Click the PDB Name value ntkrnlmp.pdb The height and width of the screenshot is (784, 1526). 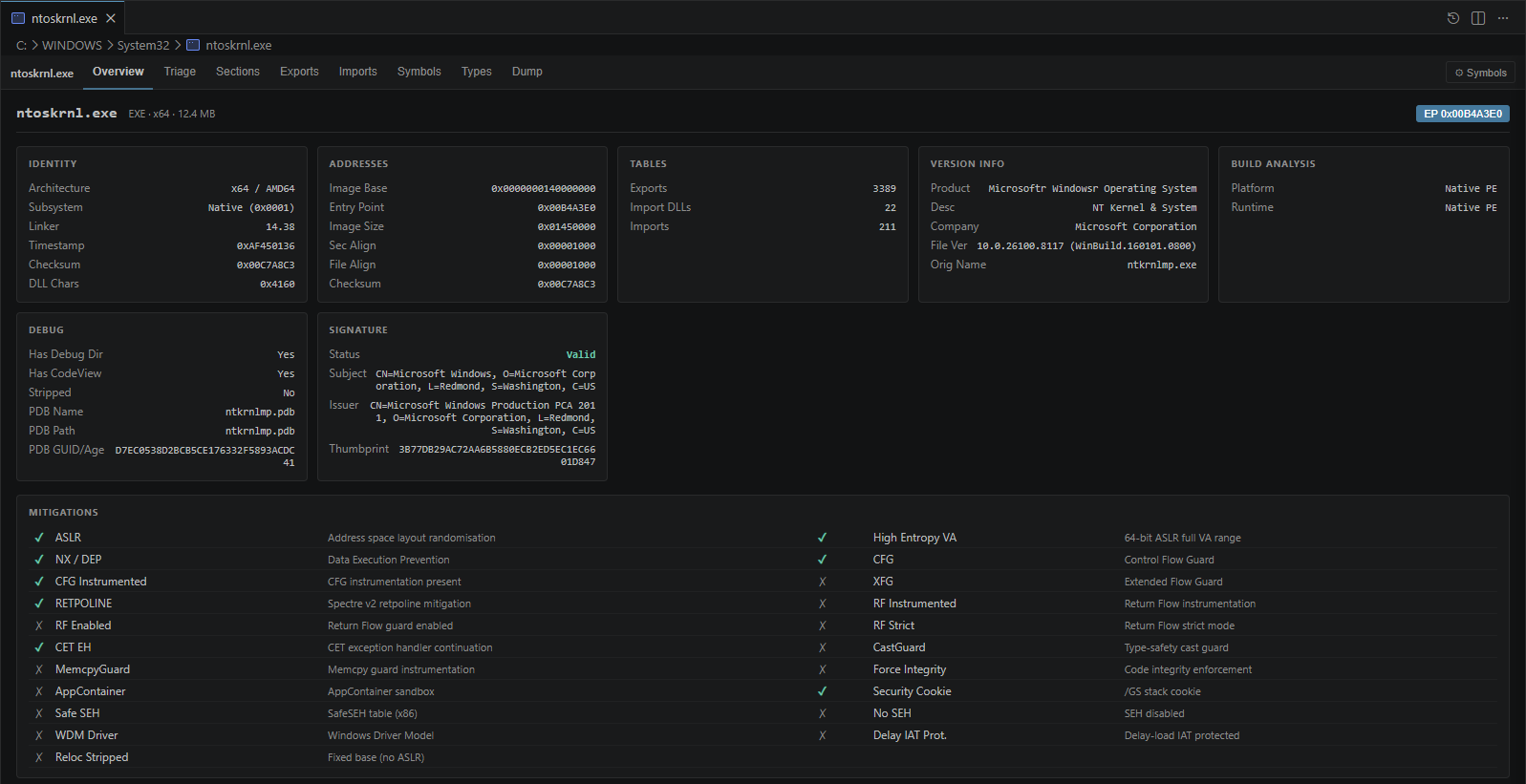pos(260,413)
